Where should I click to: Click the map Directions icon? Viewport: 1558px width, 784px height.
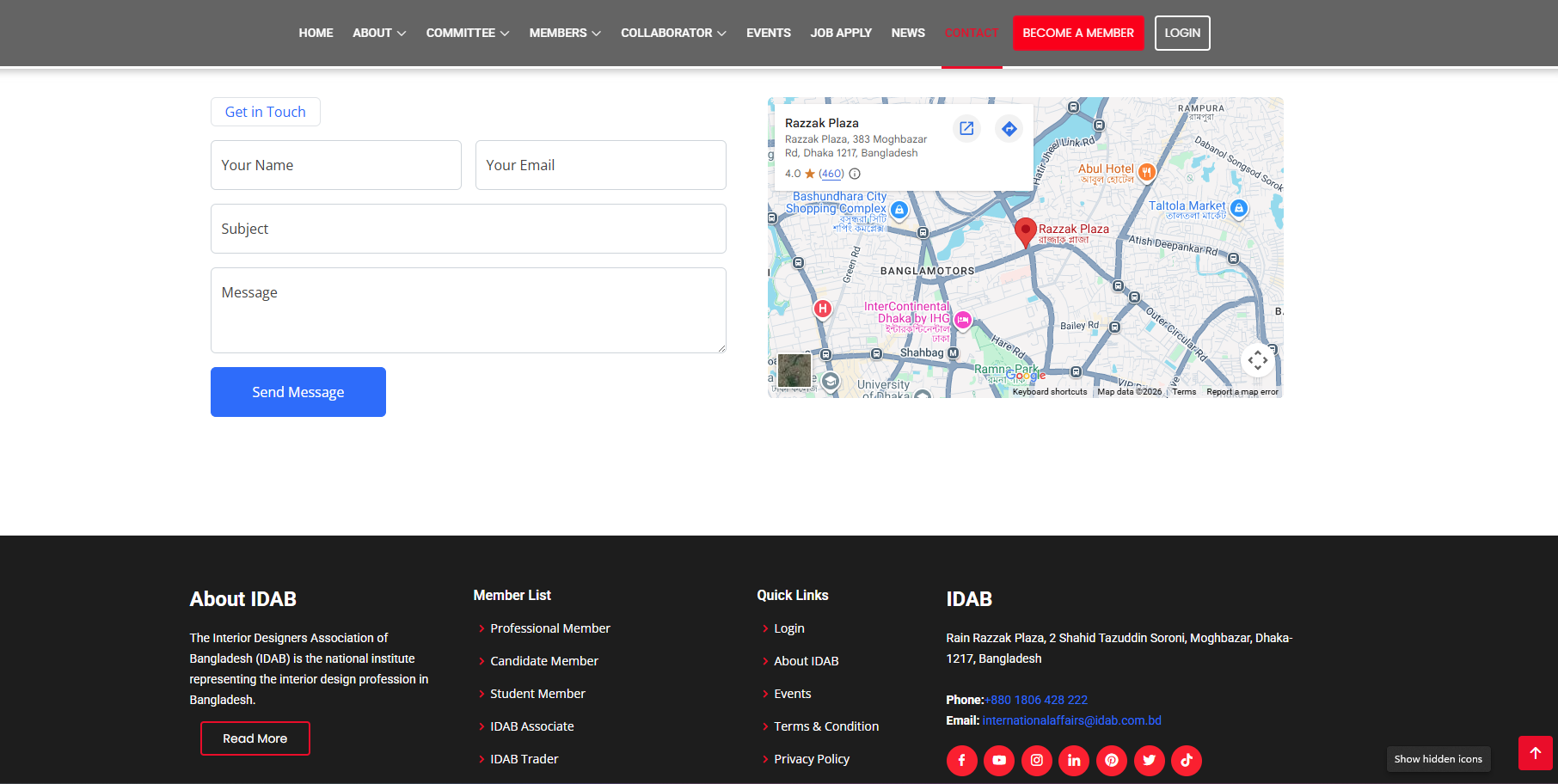pos(1009,128)
